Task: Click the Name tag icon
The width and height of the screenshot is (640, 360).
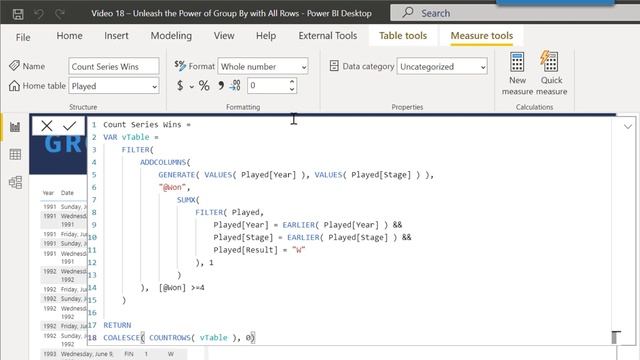Action: pos(14,66)
